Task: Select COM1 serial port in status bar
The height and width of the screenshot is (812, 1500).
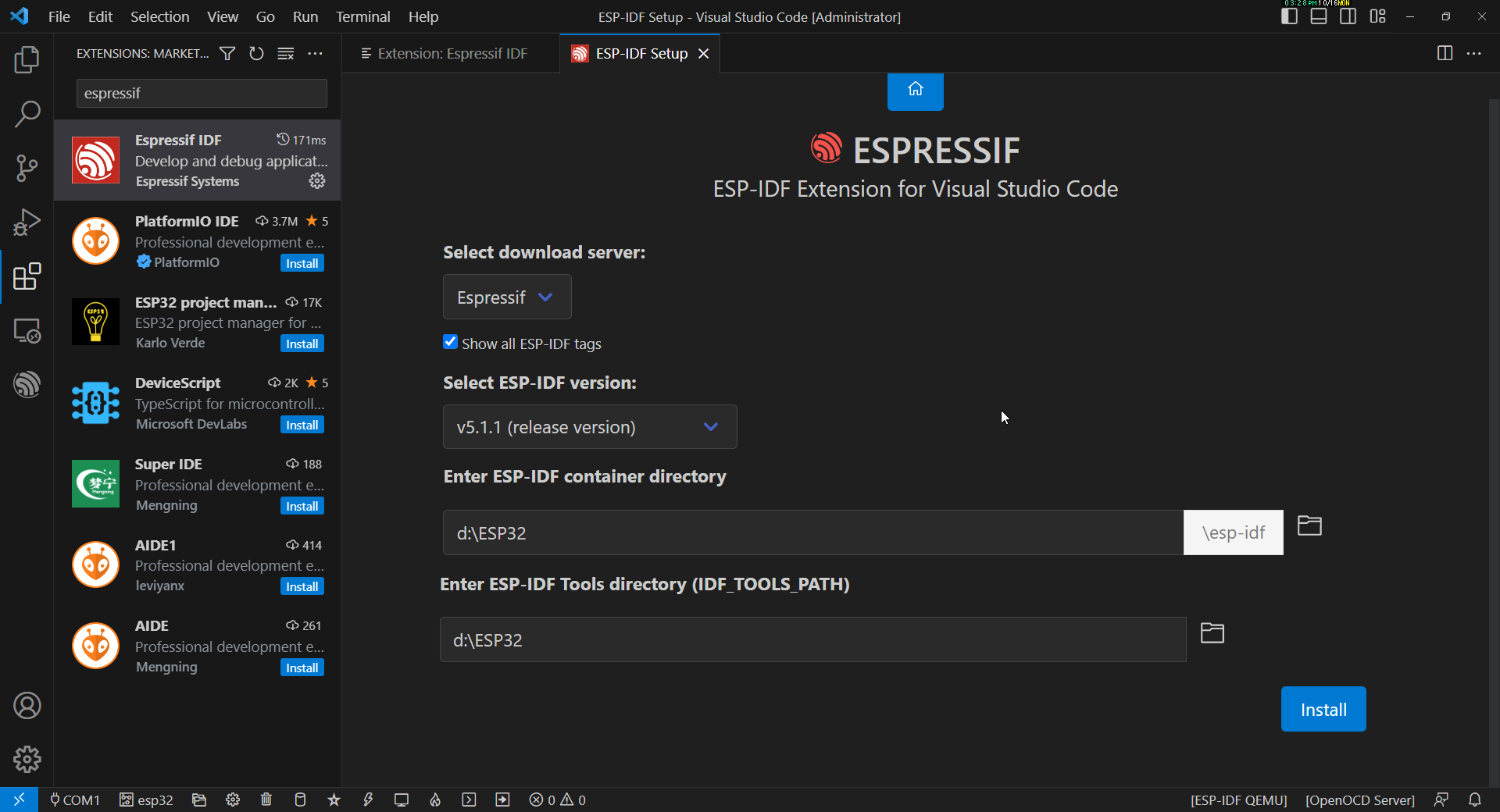Action: point(75,800)
